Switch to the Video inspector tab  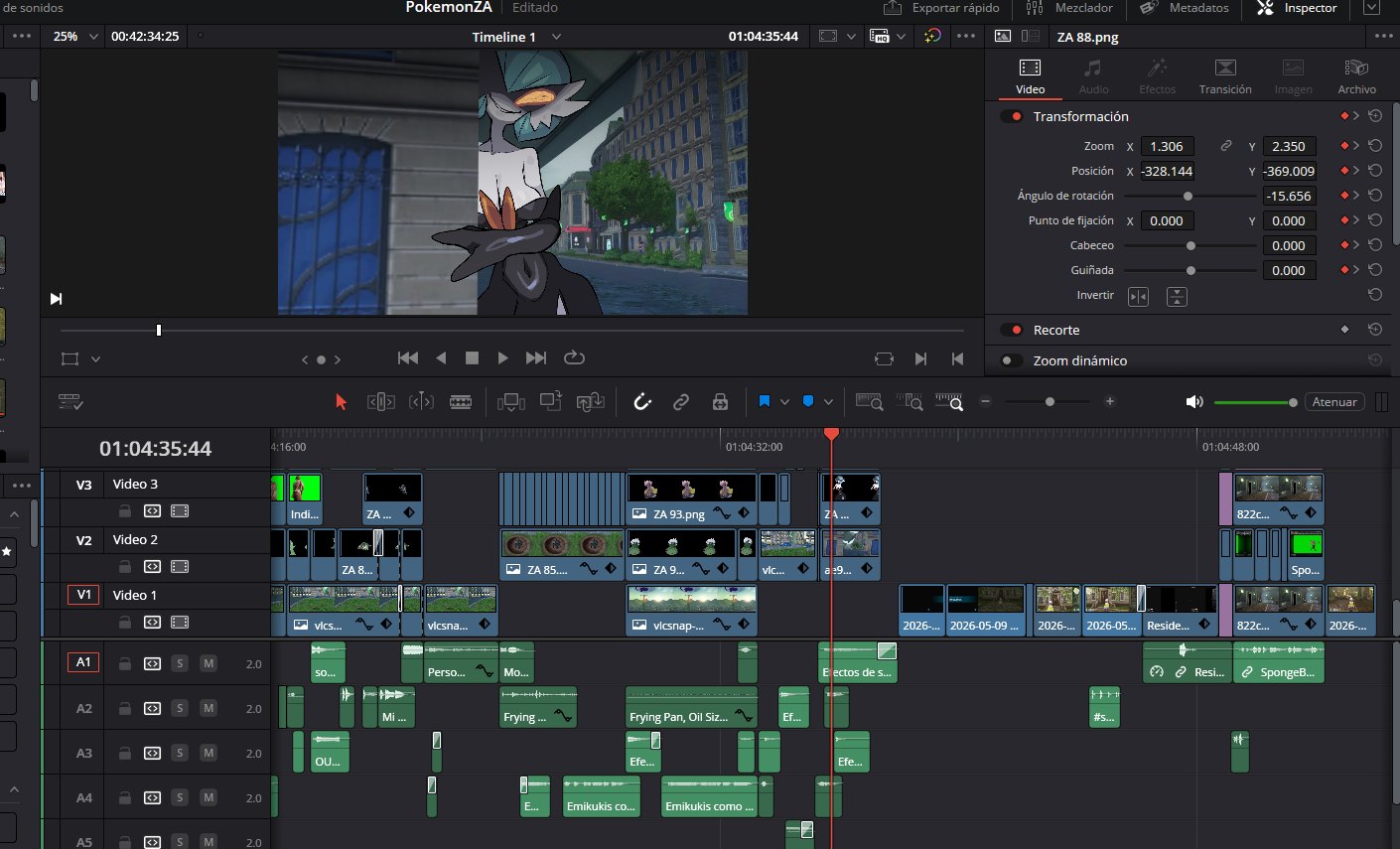(x=1031, y=76)
